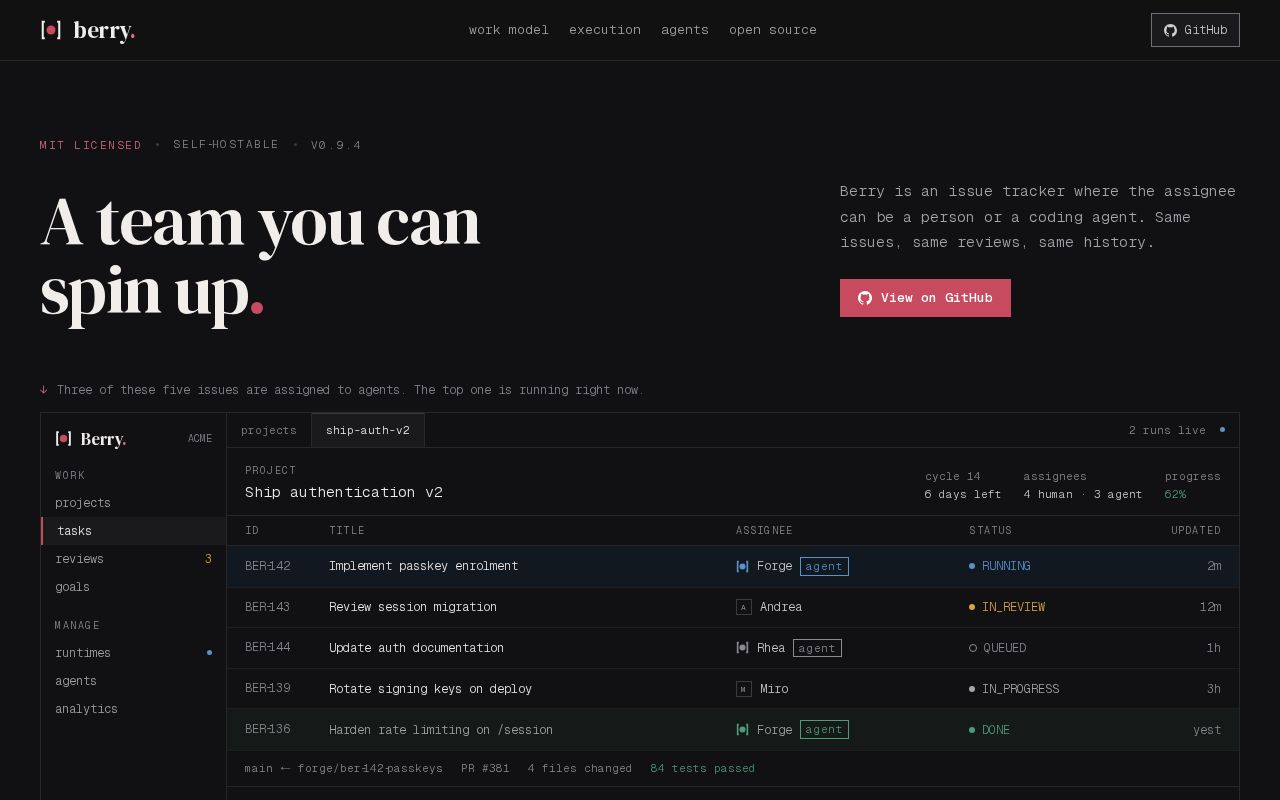
Task: Open issue 'Update auth documentation'
Action: 416,648
